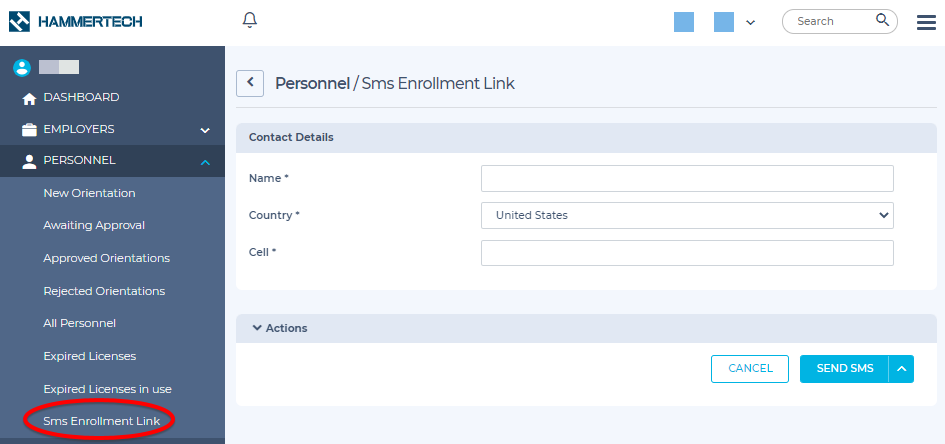
Task: Collapse the Actions section
Action: 257,328
